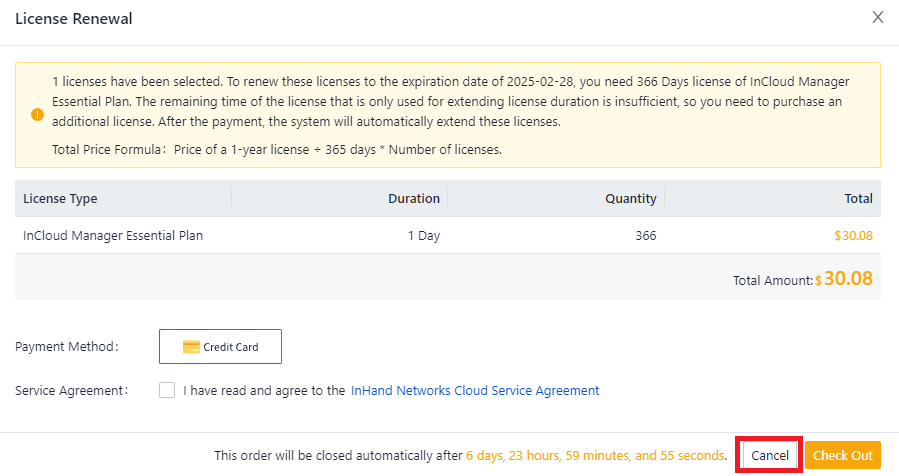Select the Credit Card payment method

[220, 347]
